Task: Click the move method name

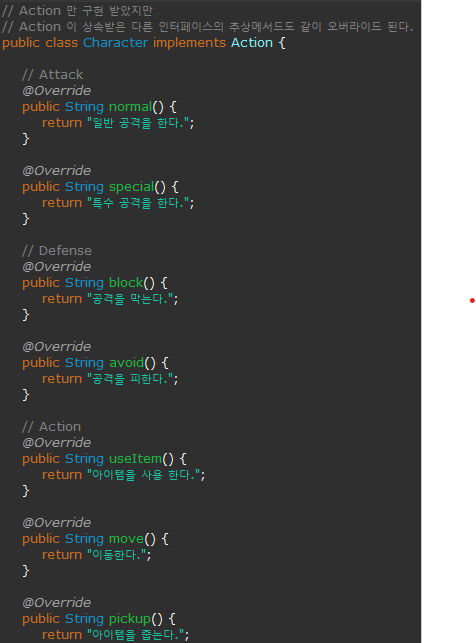Action: [x=126, y=538]
